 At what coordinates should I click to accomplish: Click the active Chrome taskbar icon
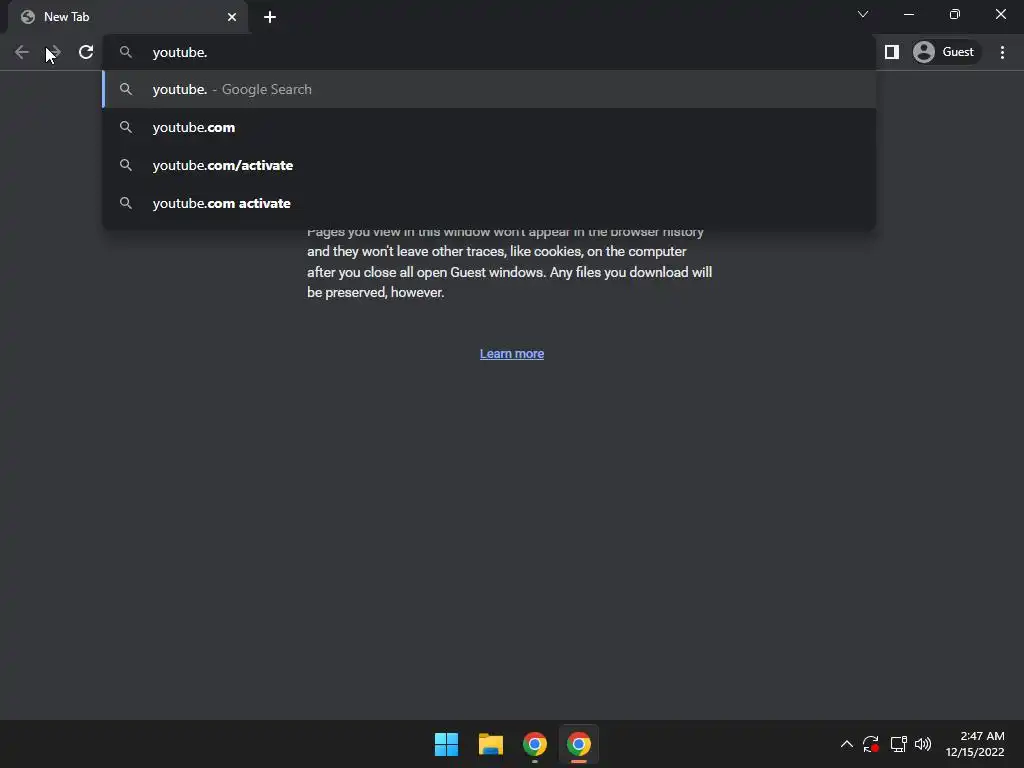(x=579, y=744)
